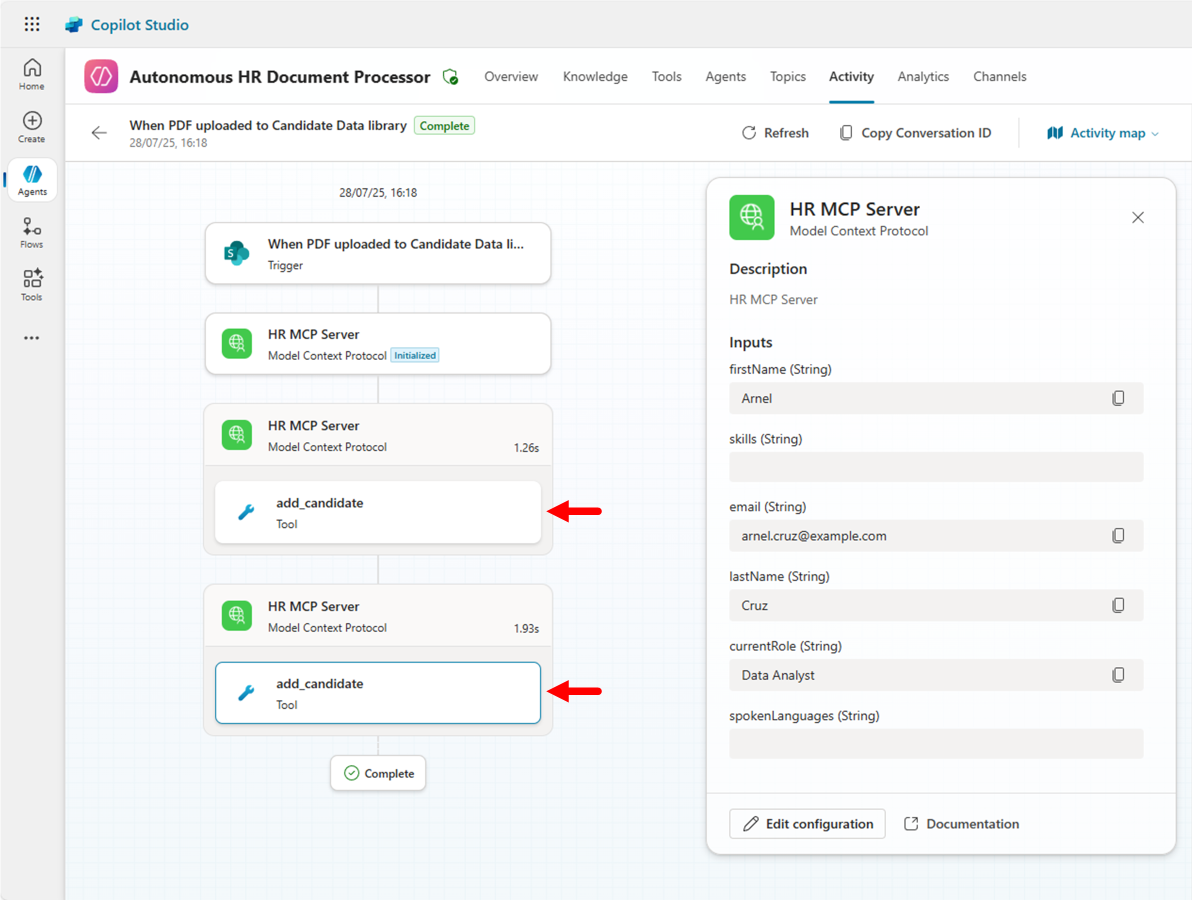
Task: Click the wrench icon of first add_candidate
Action: click(x=246, y=512)
